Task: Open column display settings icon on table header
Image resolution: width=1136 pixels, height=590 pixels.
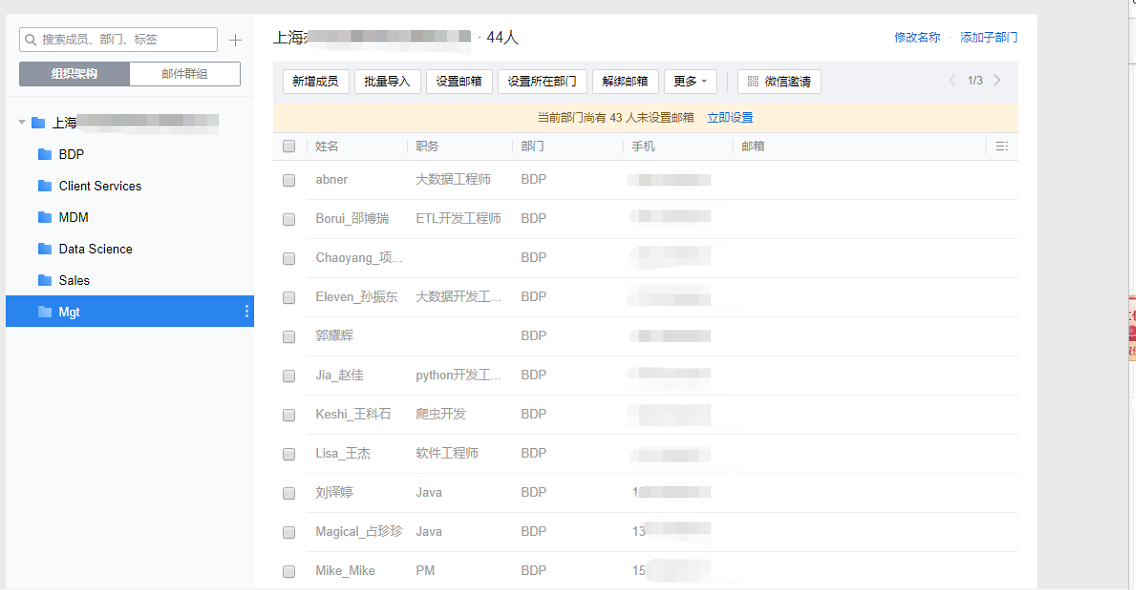Action: tap(1001, 146)
